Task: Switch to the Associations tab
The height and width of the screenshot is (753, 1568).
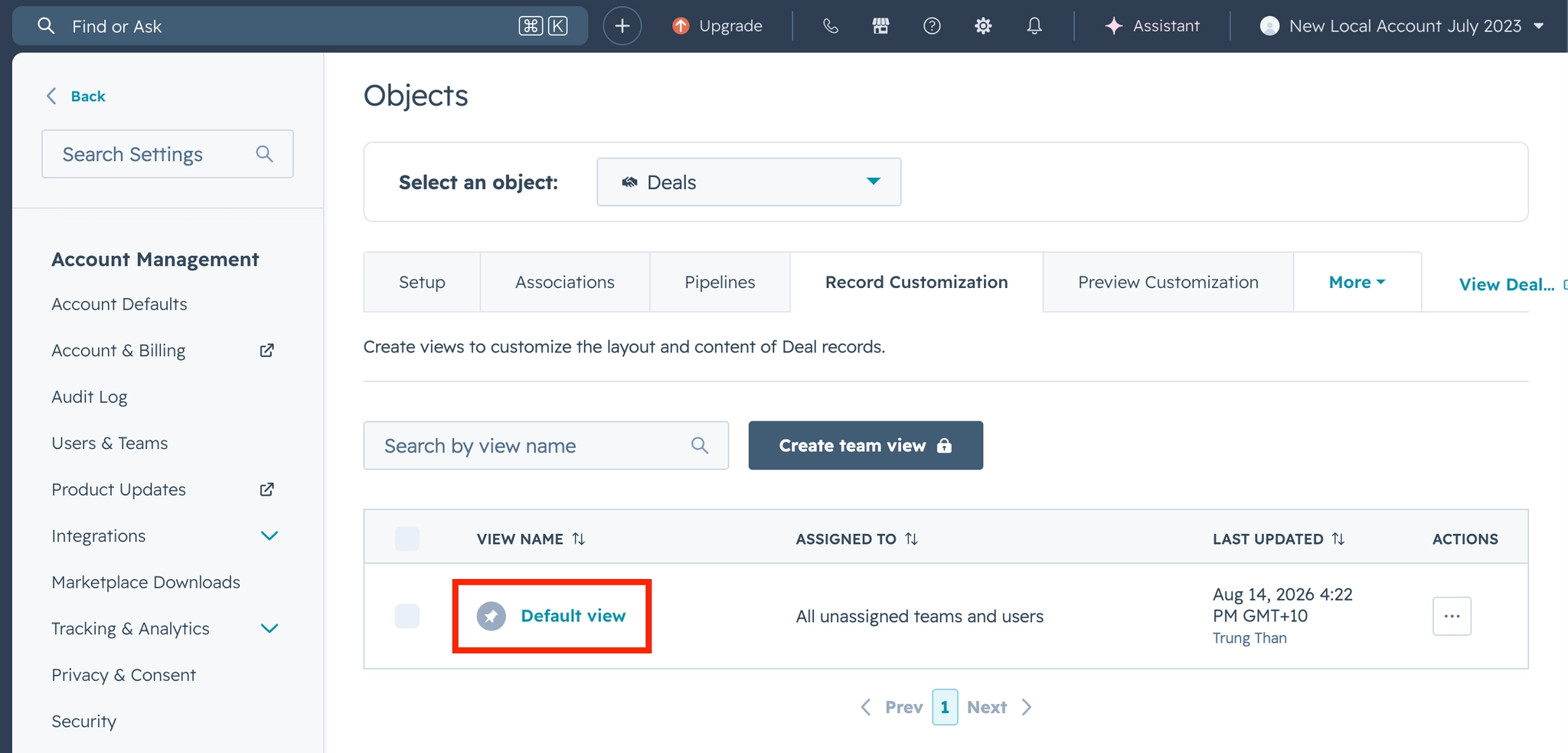Action: point(565,282)
